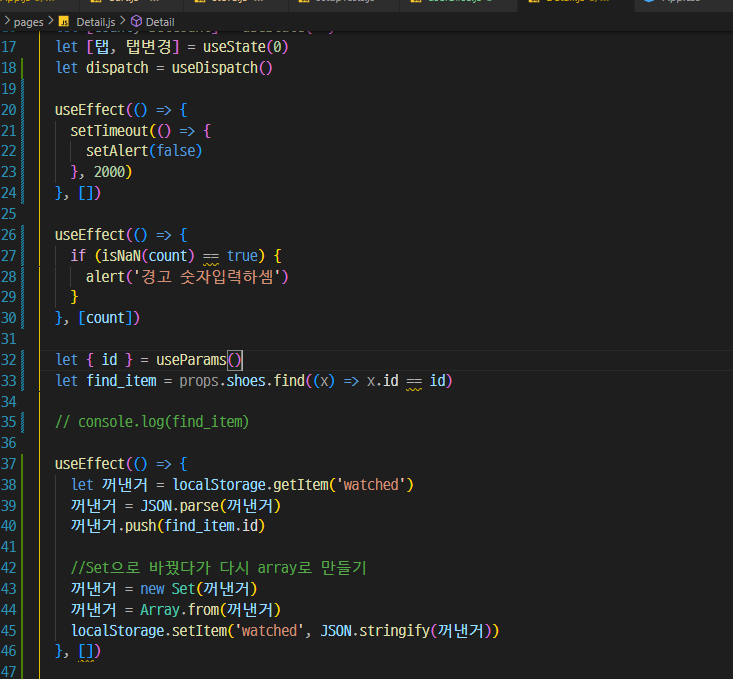Click line number 26 in the gutter
This screenshot has width=733, height=679.
pos(8,235)
